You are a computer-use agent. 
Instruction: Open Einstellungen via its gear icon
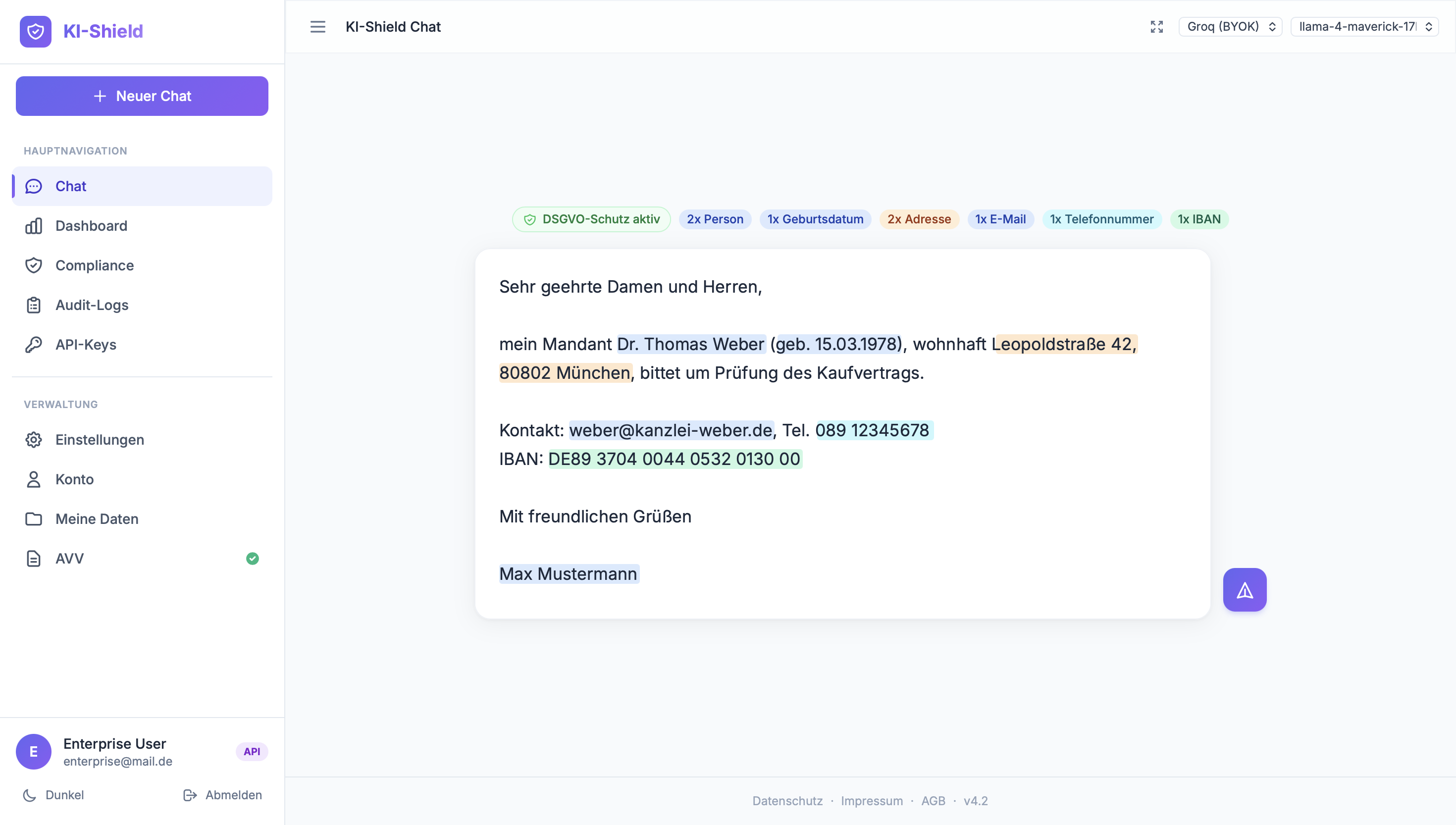[33, 440]
